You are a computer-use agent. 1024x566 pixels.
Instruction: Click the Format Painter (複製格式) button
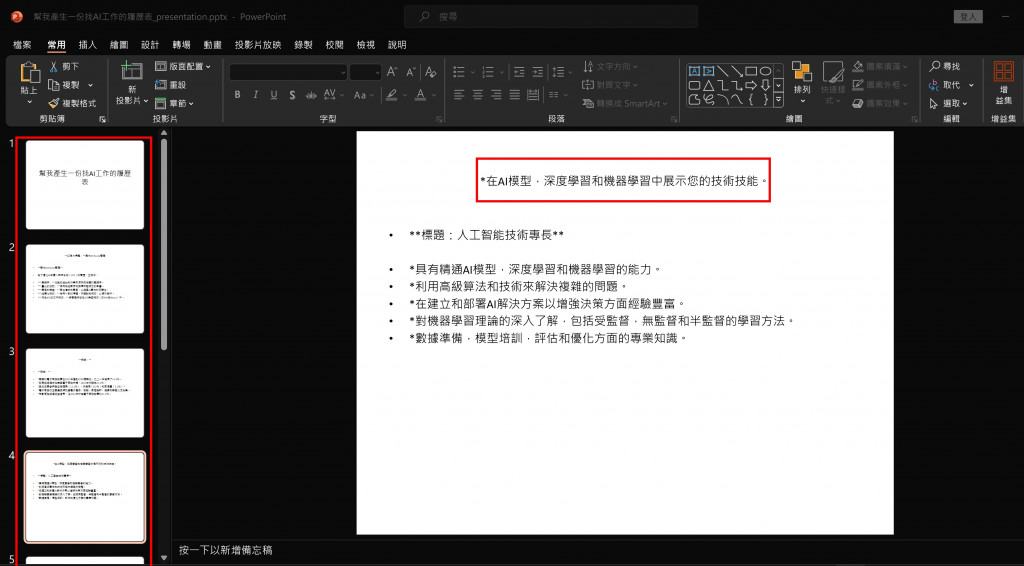pyautogui.click(x=72, y=103)
